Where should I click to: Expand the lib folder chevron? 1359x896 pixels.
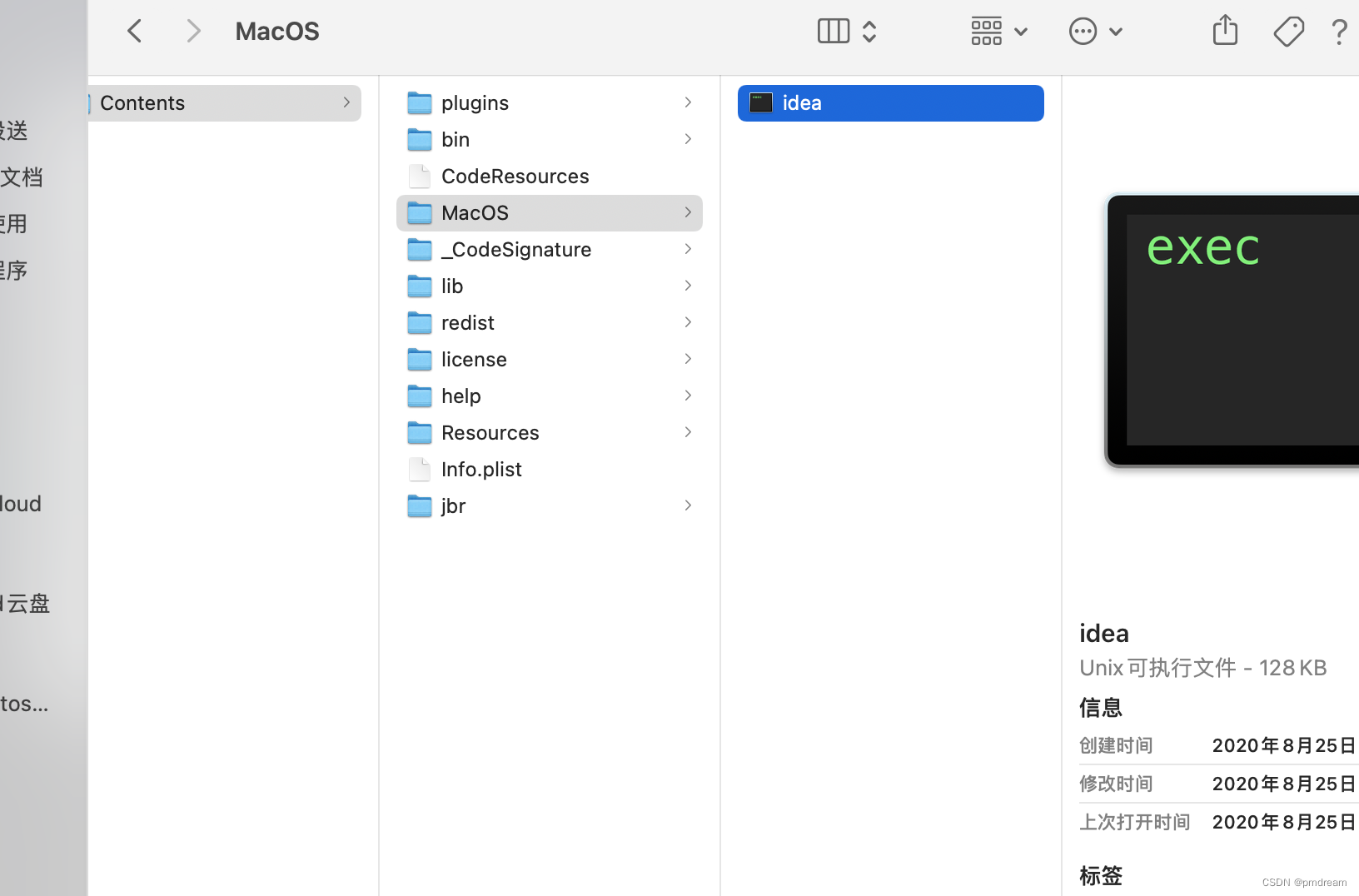tap(688, 286)
